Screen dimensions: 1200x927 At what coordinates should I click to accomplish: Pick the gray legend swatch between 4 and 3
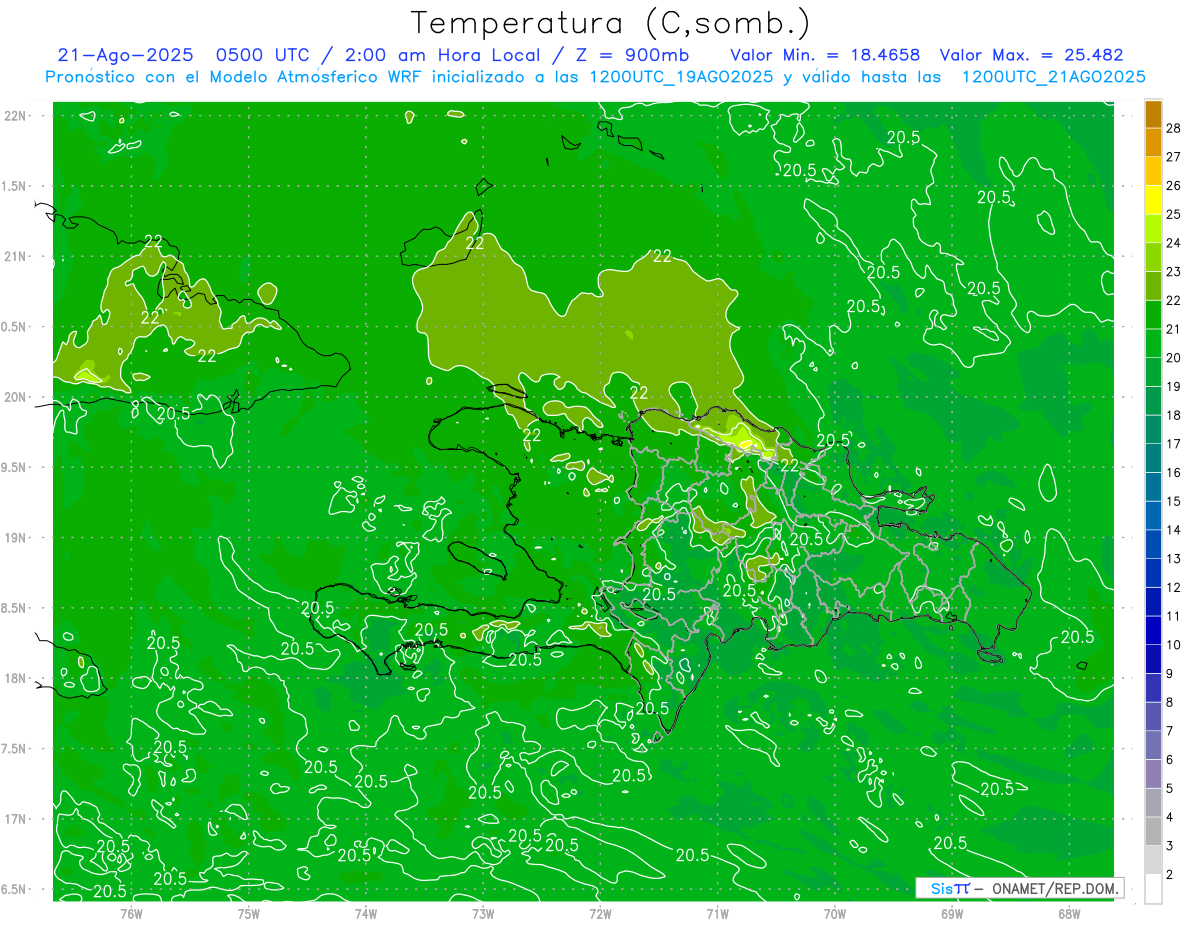(1153, 831)
